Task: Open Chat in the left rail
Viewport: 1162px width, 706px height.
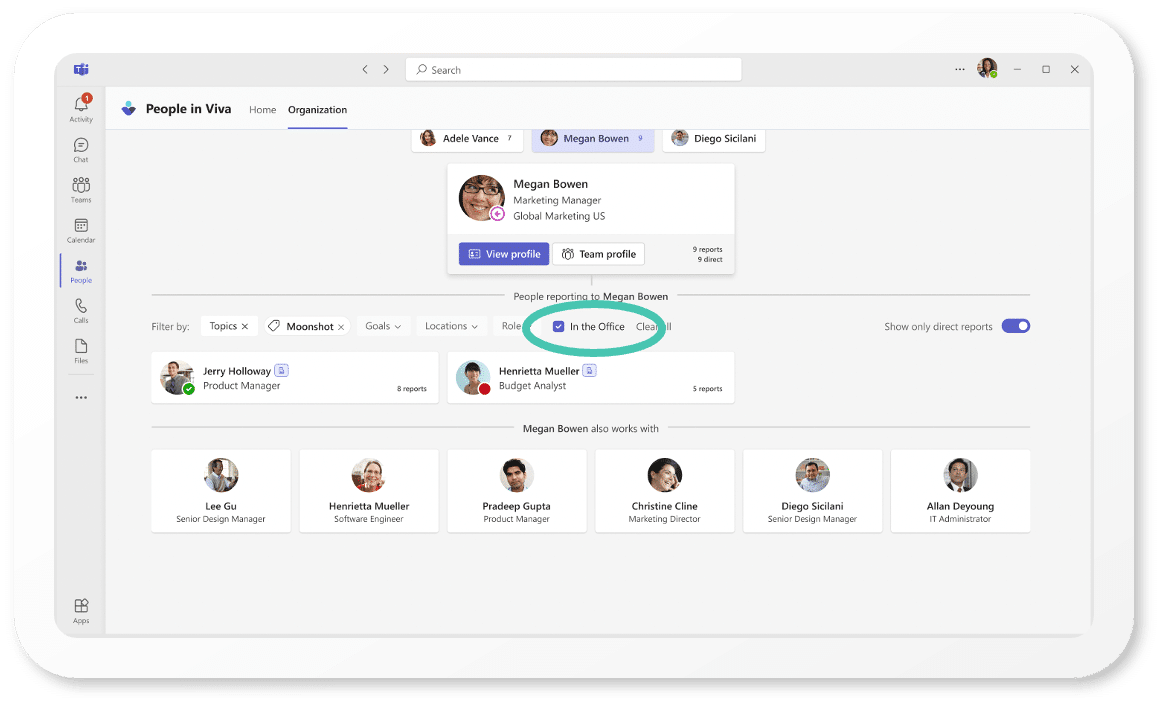Action: [x=81, y=149]
